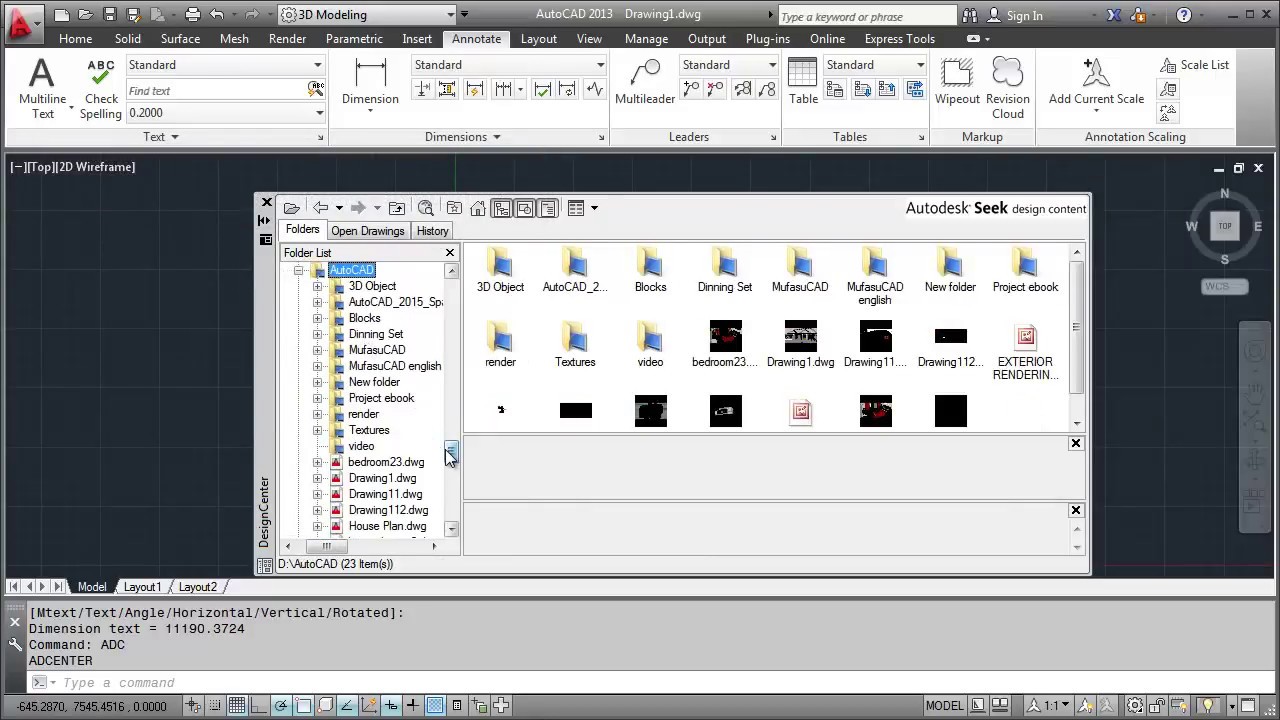
Task: Open the Express Tools ribbon tab
Action: (x=899, y=39)
